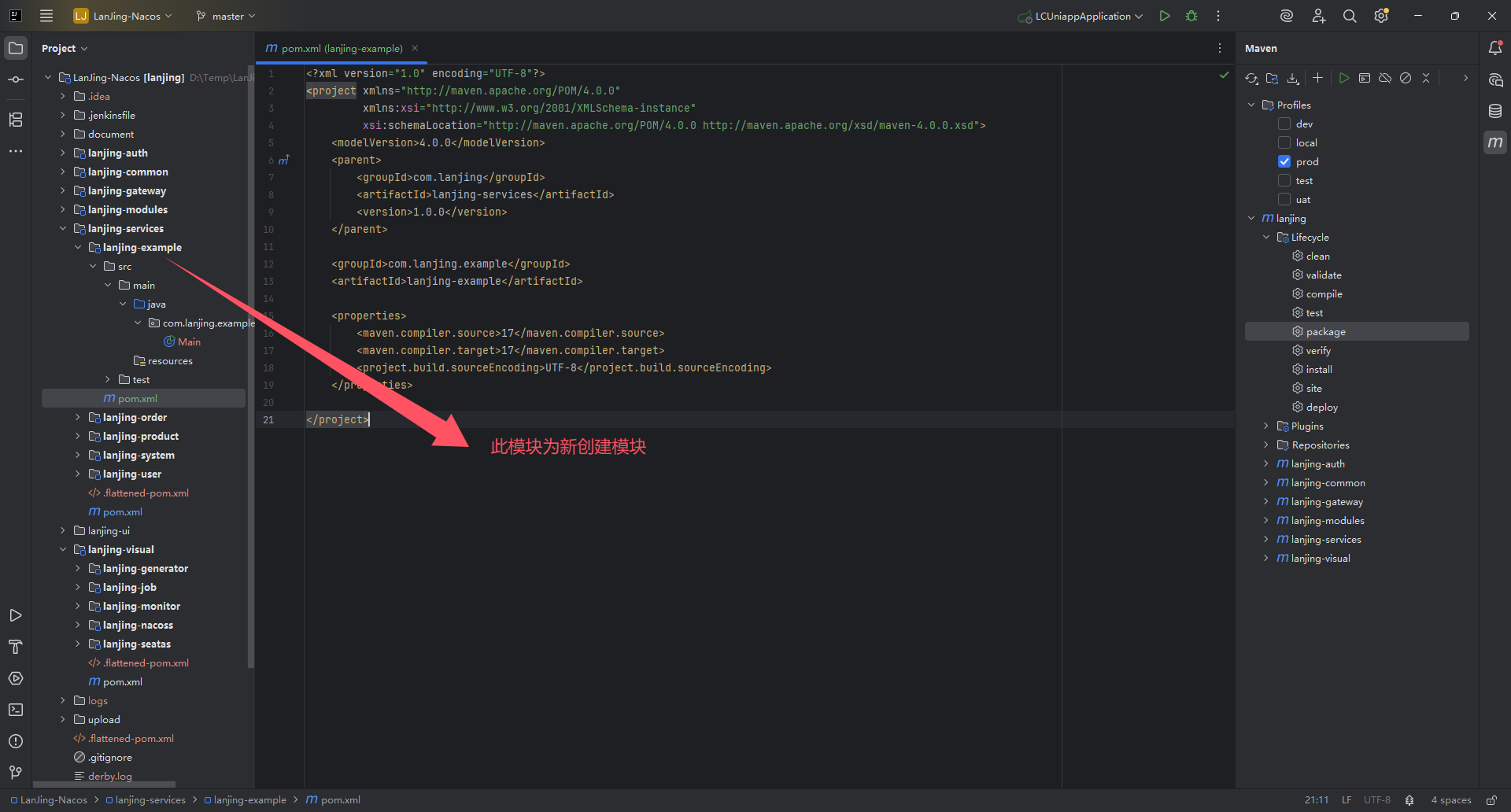Open the LanJing-Nacos project dropdown
This screenshot has height=812, width=1511.
(x=123, y=16)
